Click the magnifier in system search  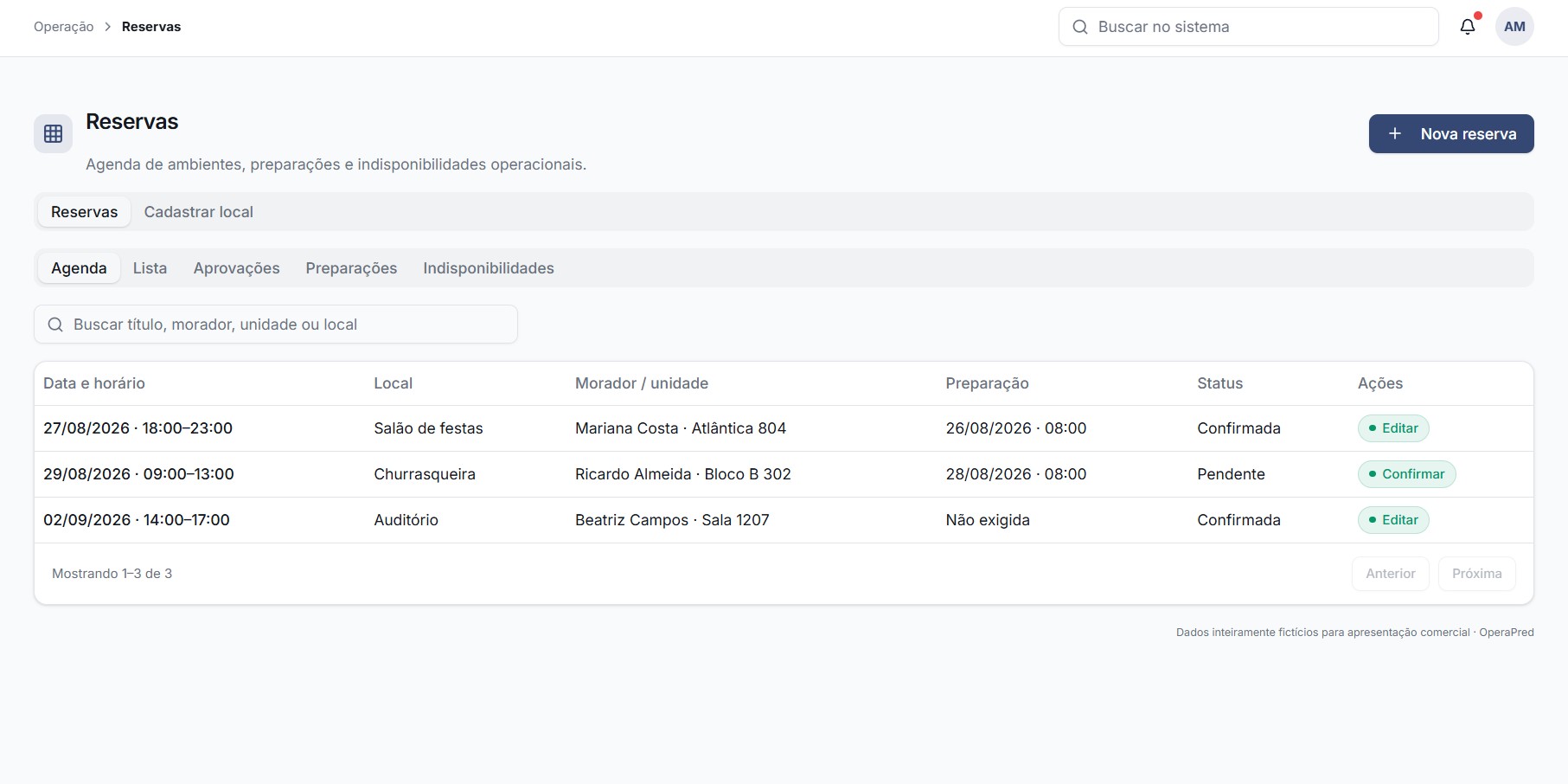point(1080,27)
